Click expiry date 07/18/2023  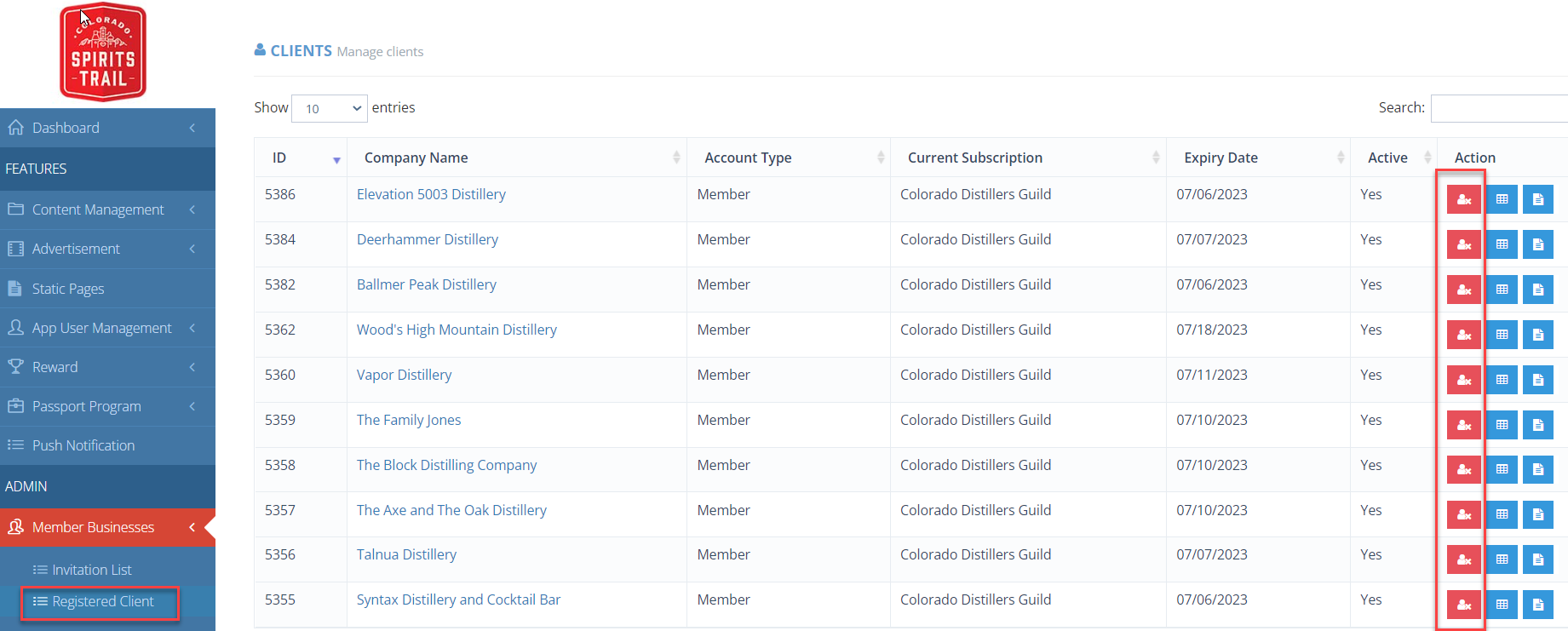click(1212, 330)
